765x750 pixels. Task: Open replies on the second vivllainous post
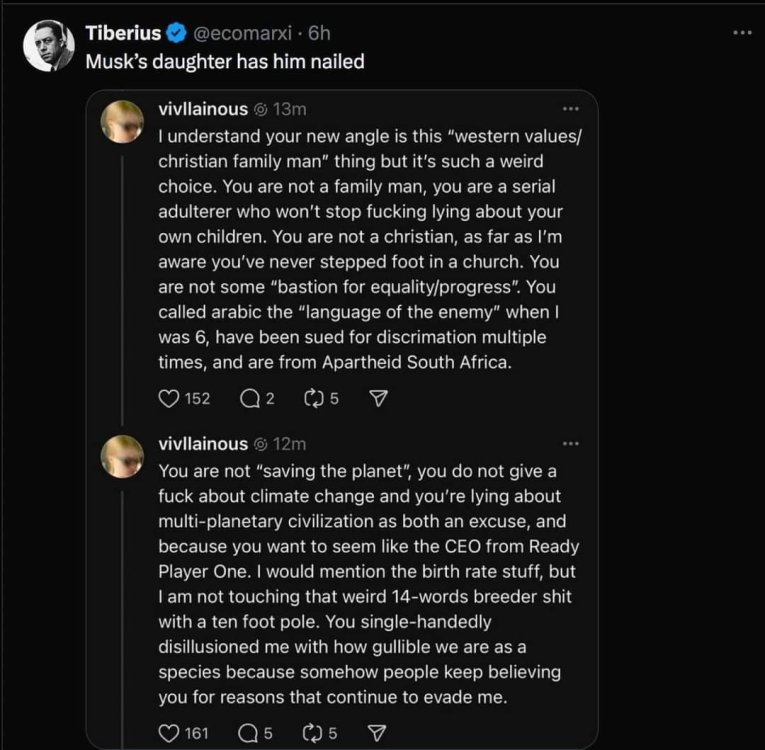250,733
